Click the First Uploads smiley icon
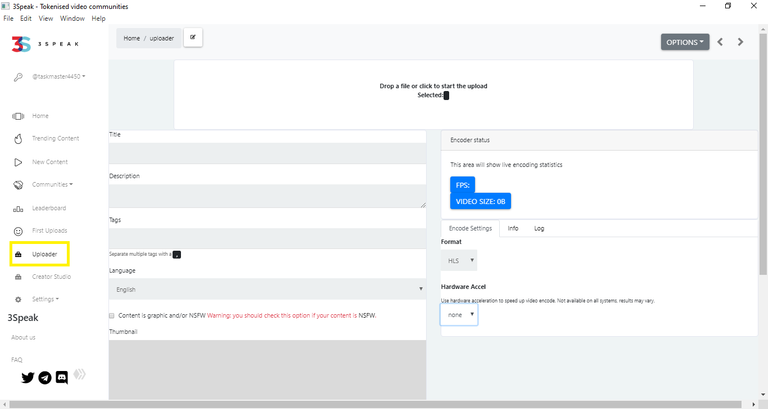The height and width of the screenshot is (409, 768). click(x=18, y=231)
